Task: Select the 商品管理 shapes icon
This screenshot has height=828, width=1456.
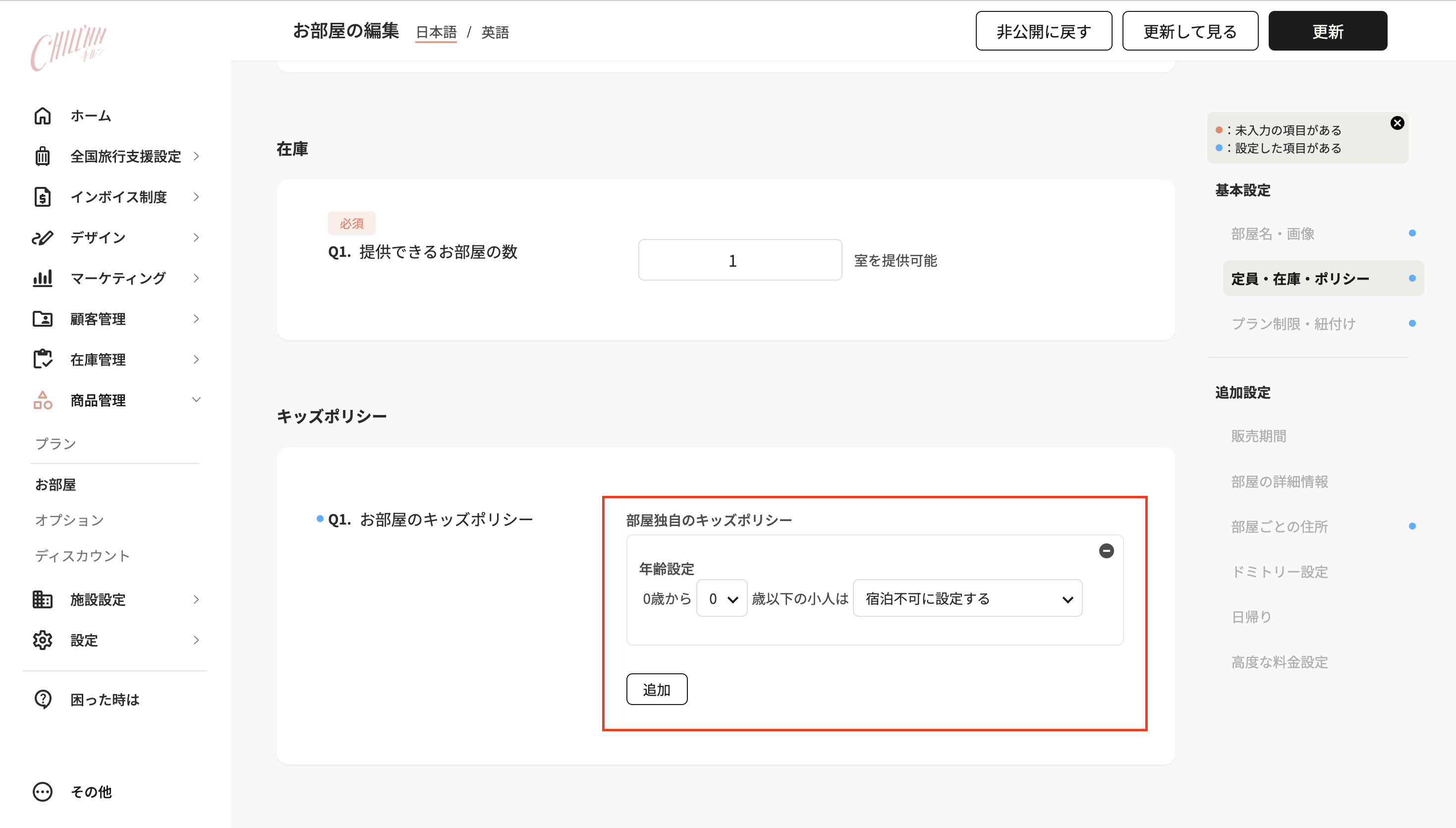Action: (43, 400)
